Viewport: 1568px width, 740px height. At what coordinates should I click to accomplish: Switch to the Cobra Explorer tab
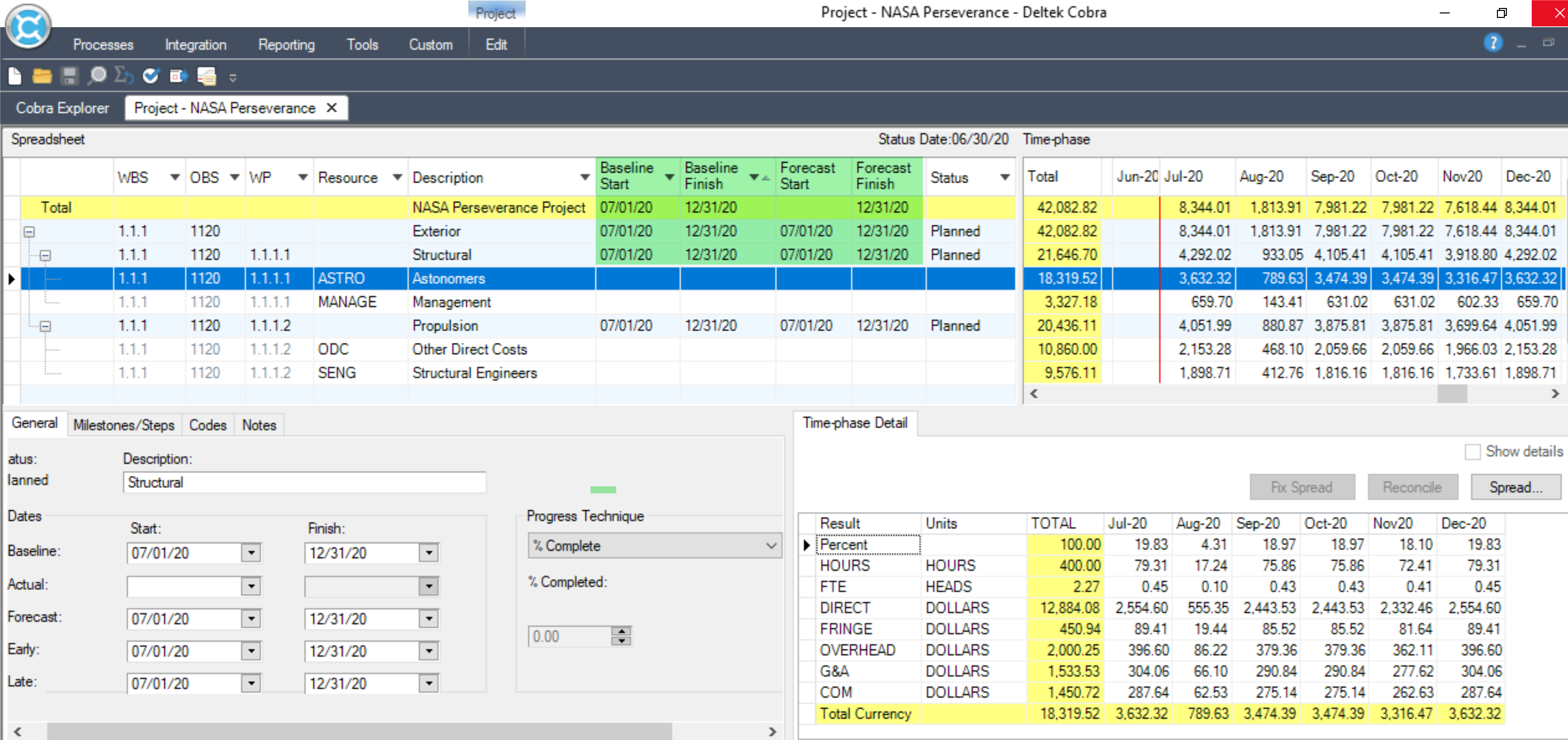tap(63, 108)
